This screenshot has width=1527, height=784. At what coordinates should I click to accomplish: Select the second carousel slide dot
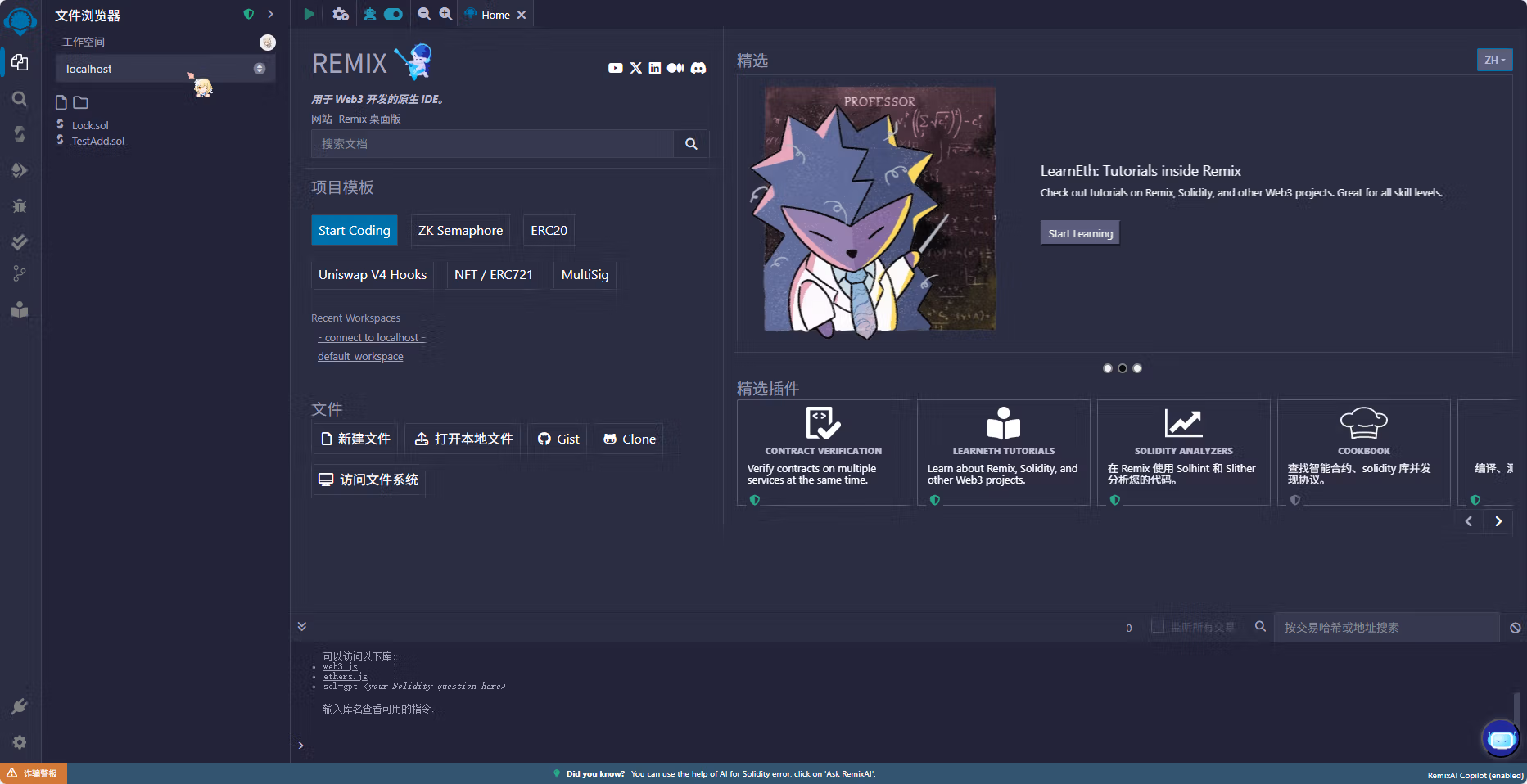tap(1123, 368)
